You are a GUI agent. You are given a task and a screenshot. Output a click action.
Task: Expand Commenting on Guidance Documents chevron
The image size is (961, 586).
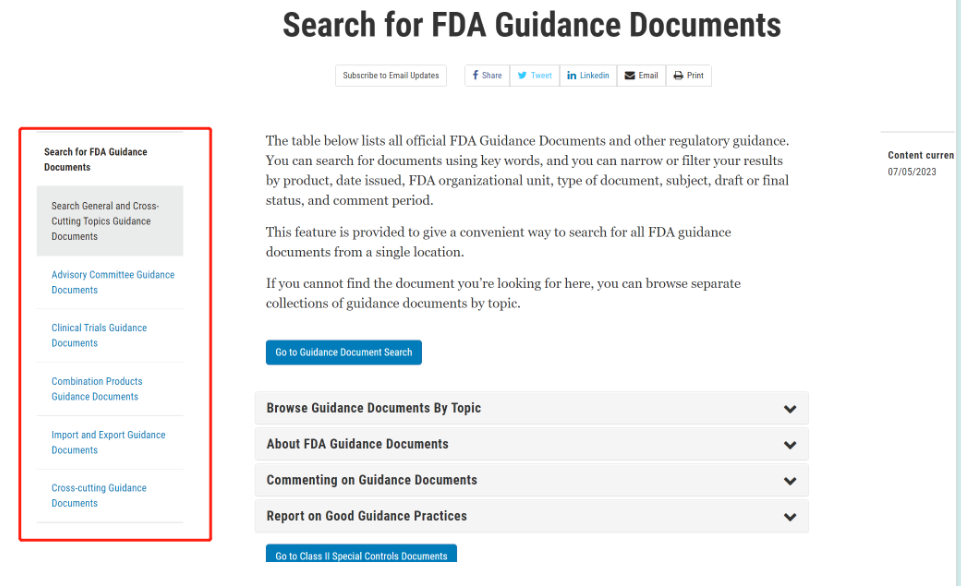pos(790,481)
